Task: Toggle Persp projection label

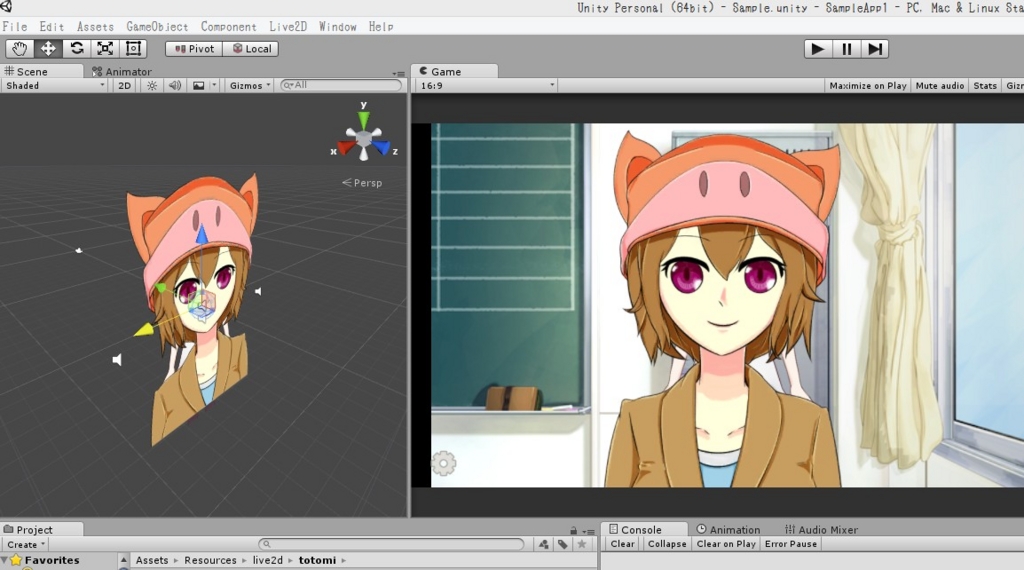Action: pos(362,183)
